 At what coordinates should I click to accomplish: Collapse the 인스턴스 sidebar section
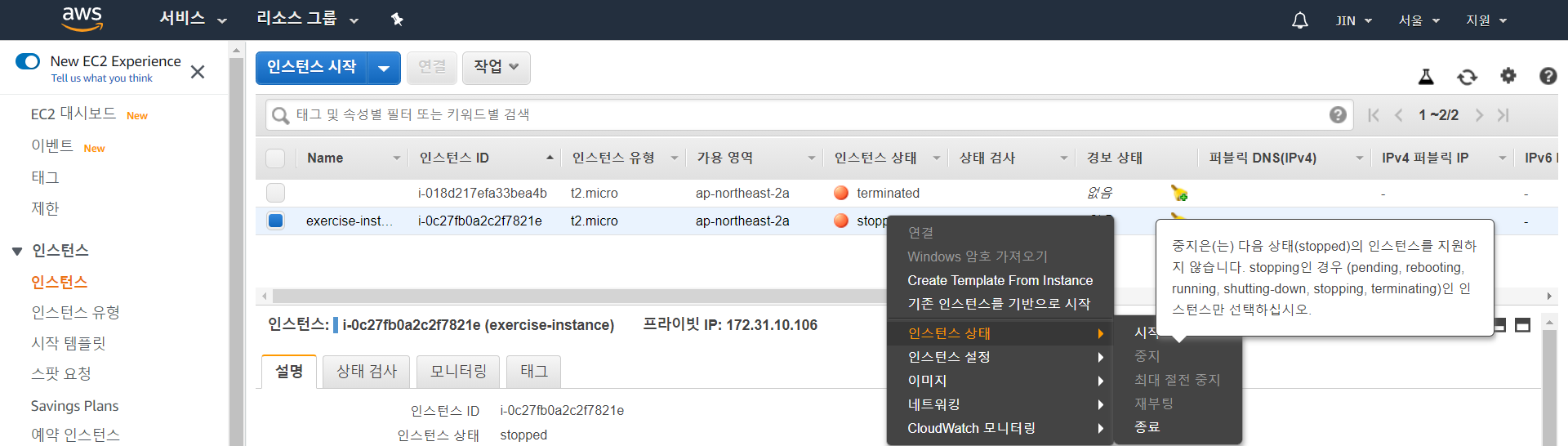tap(17, 251)
